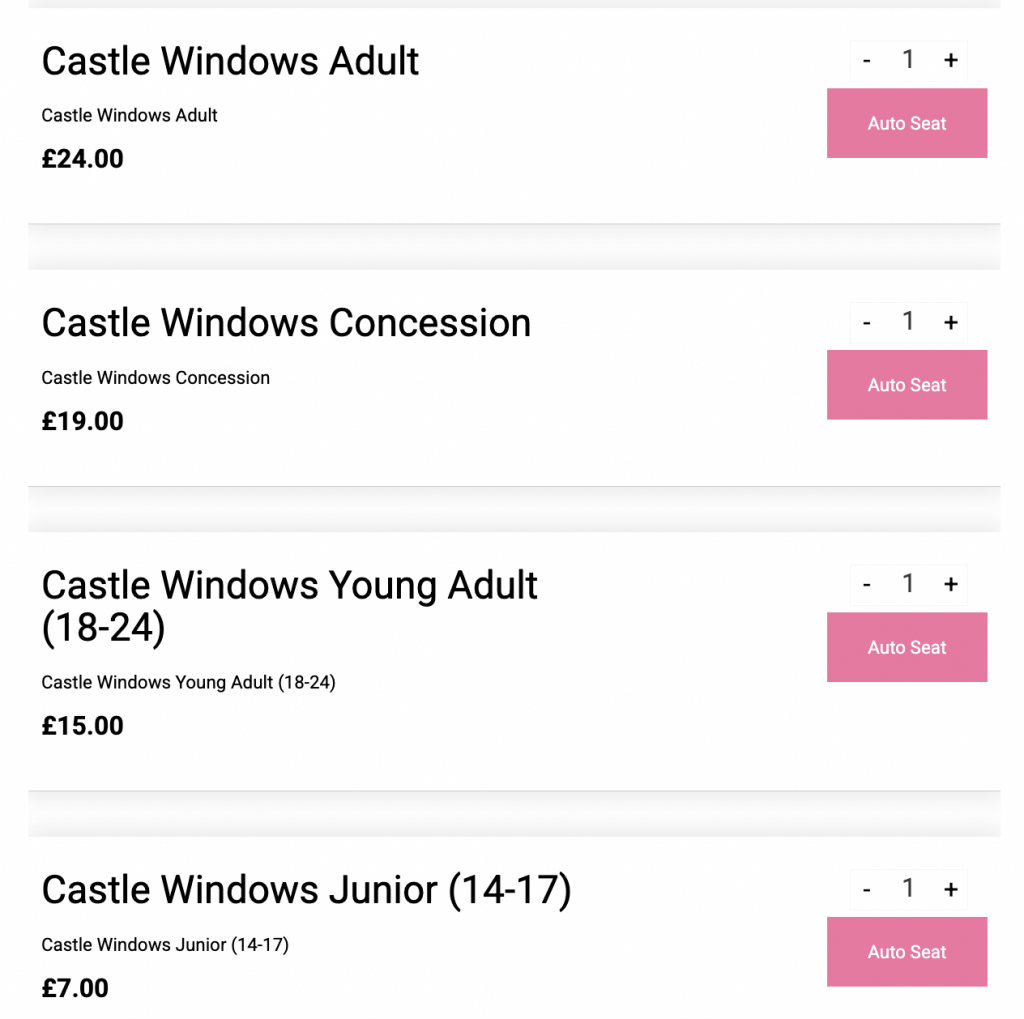Click the Adult ticket quantity field
1024x1019 pixels.
[x=908, y=61]
